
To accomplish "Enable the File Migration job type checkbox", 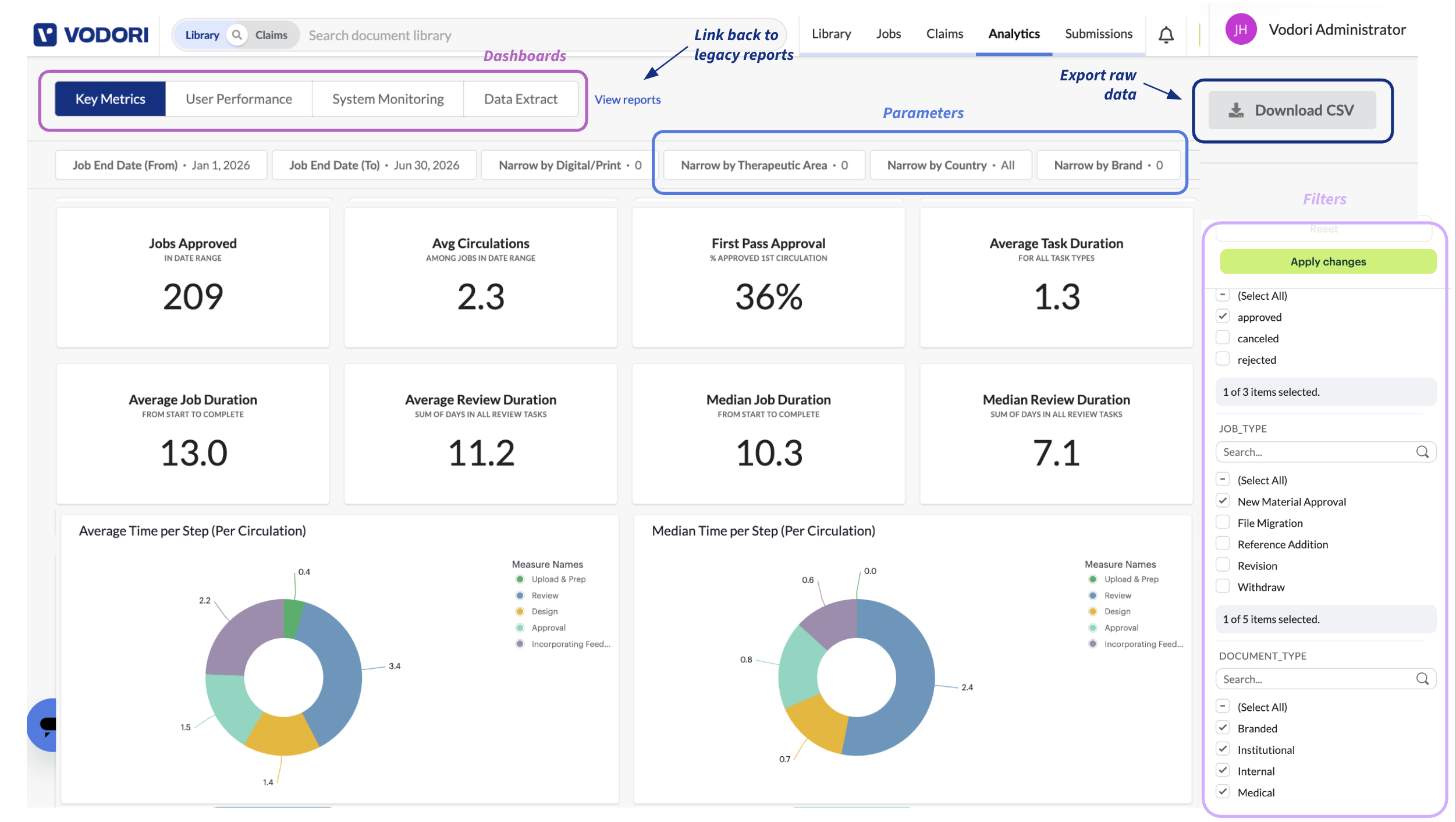I will (1223, 522).
